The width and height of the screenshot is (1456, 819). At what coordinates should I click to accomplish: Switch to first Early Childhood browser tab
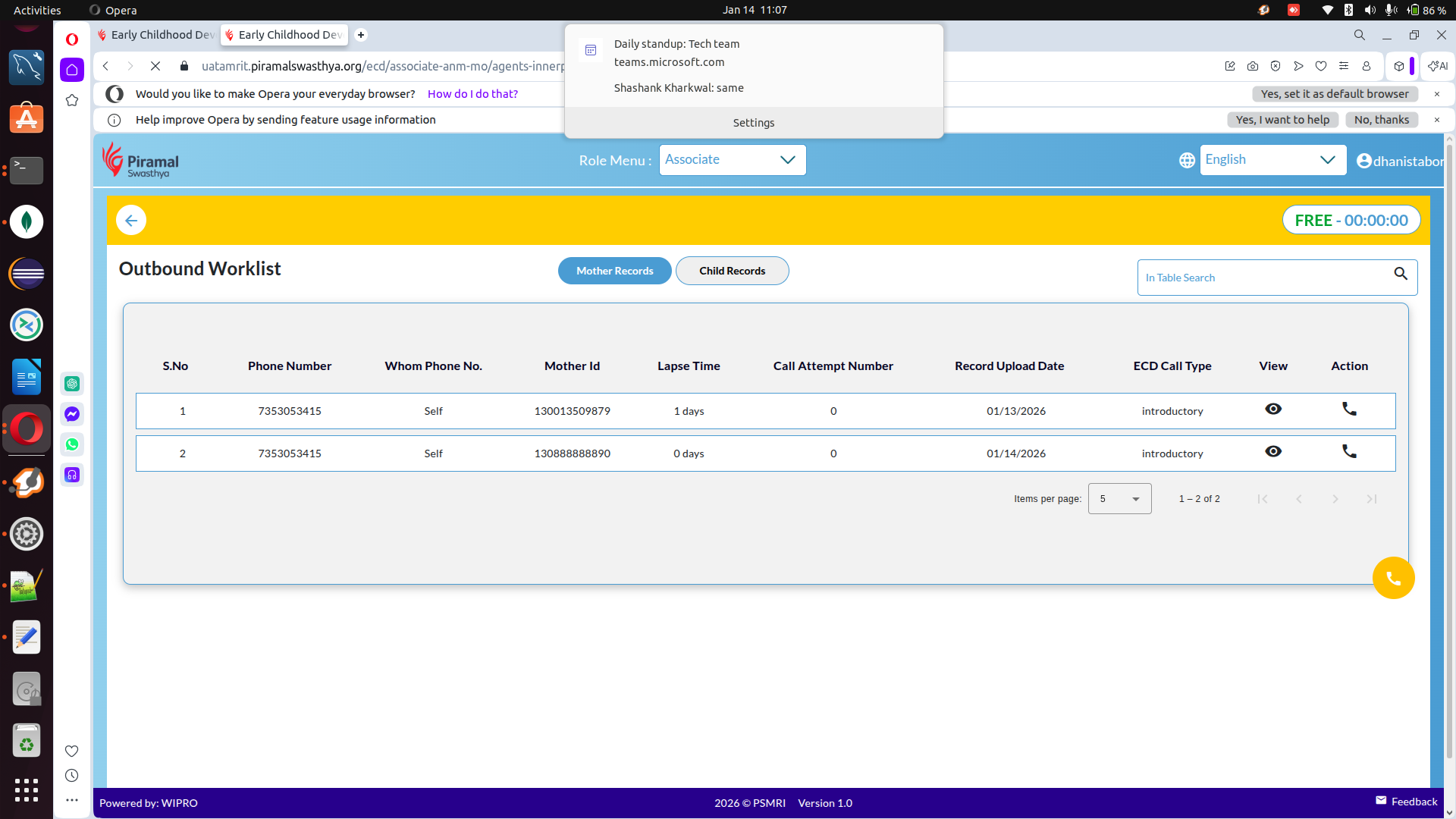coord(158,35)
